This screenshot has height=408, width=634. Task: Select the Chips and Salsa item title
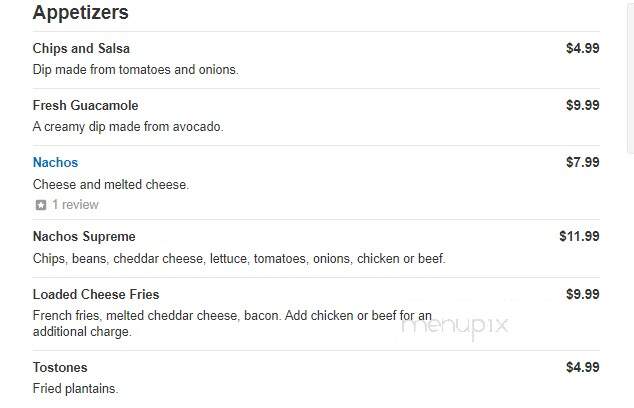pos(81,49)
